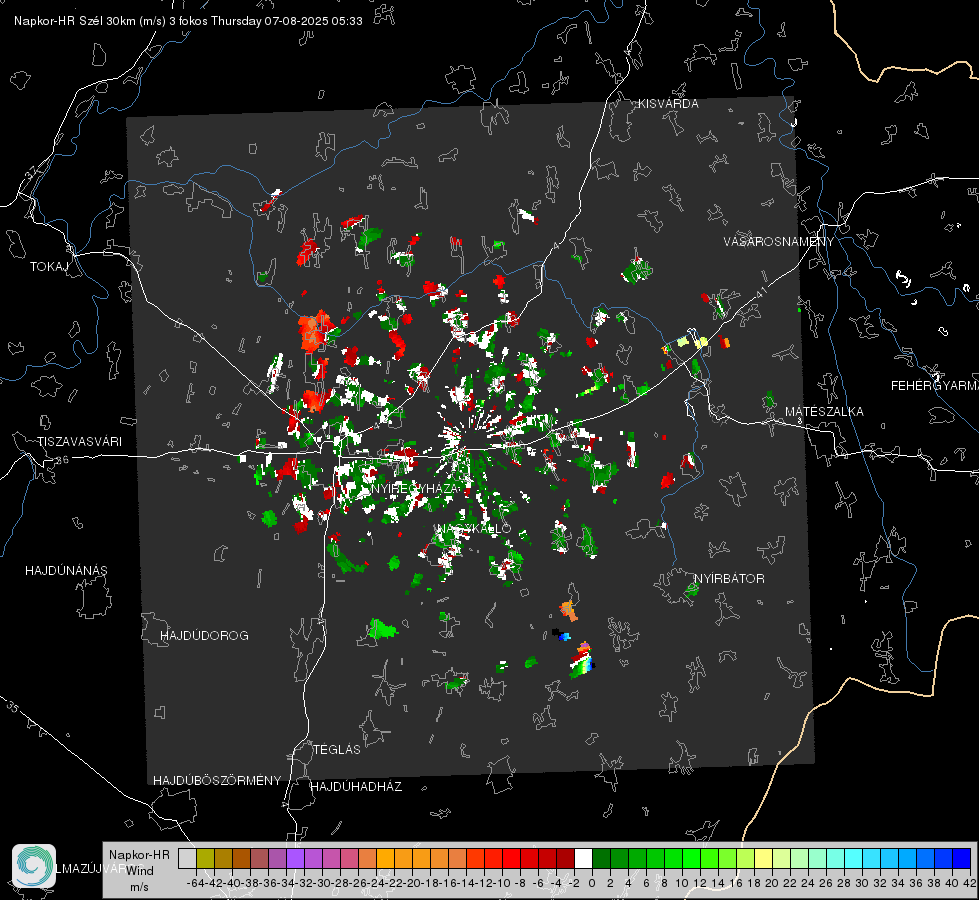This screenshot has height=900, width=979.
Task: Pick the cyan swatch between 28 and 30
Action: pyautogui.click(x=854, y=858)
